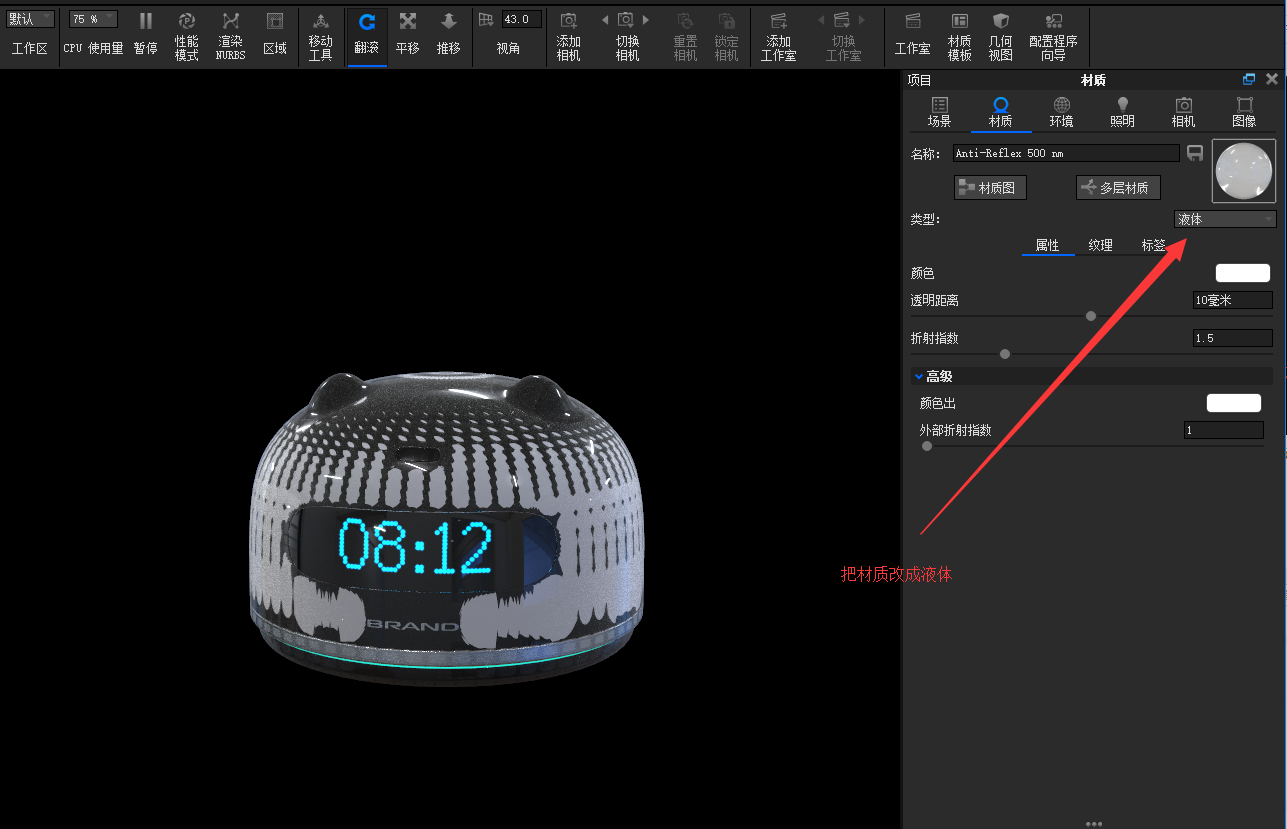Switch to the 图像 image tab
This screenshot has height=829, width=1287.
pyautogui.click(x=1244, y=113)
